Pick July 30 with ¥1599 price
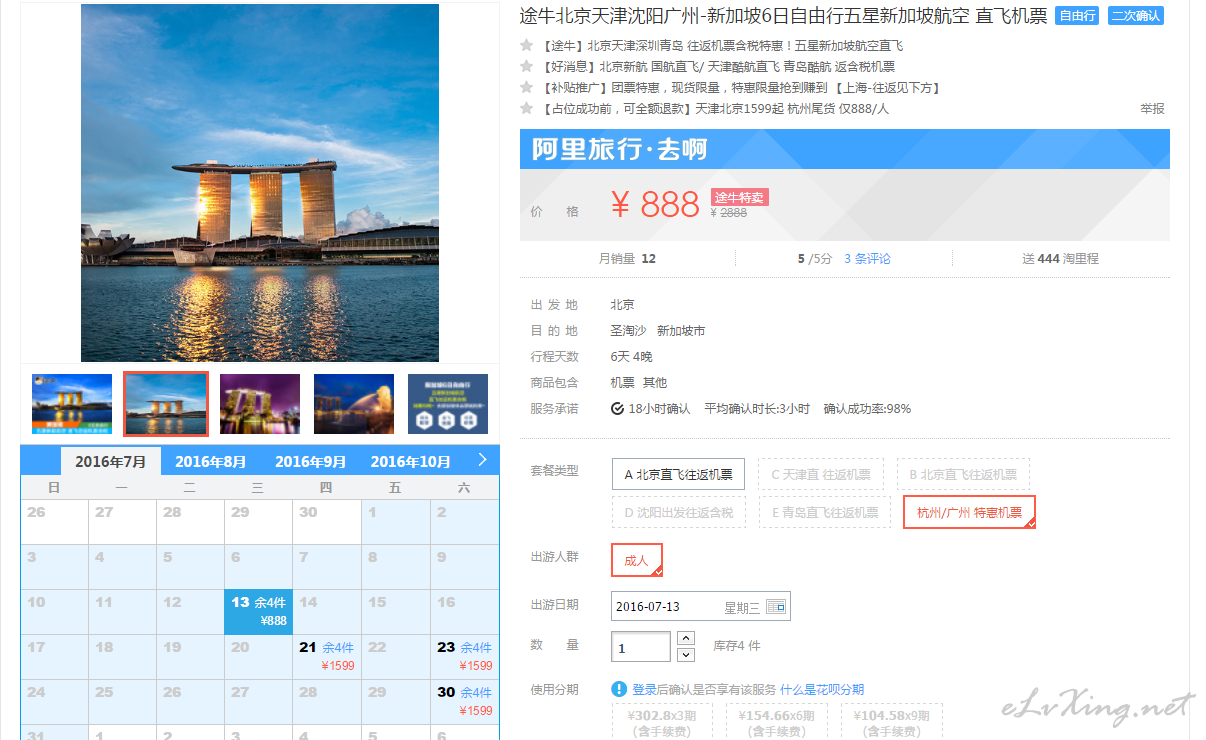 pos(465,701)
